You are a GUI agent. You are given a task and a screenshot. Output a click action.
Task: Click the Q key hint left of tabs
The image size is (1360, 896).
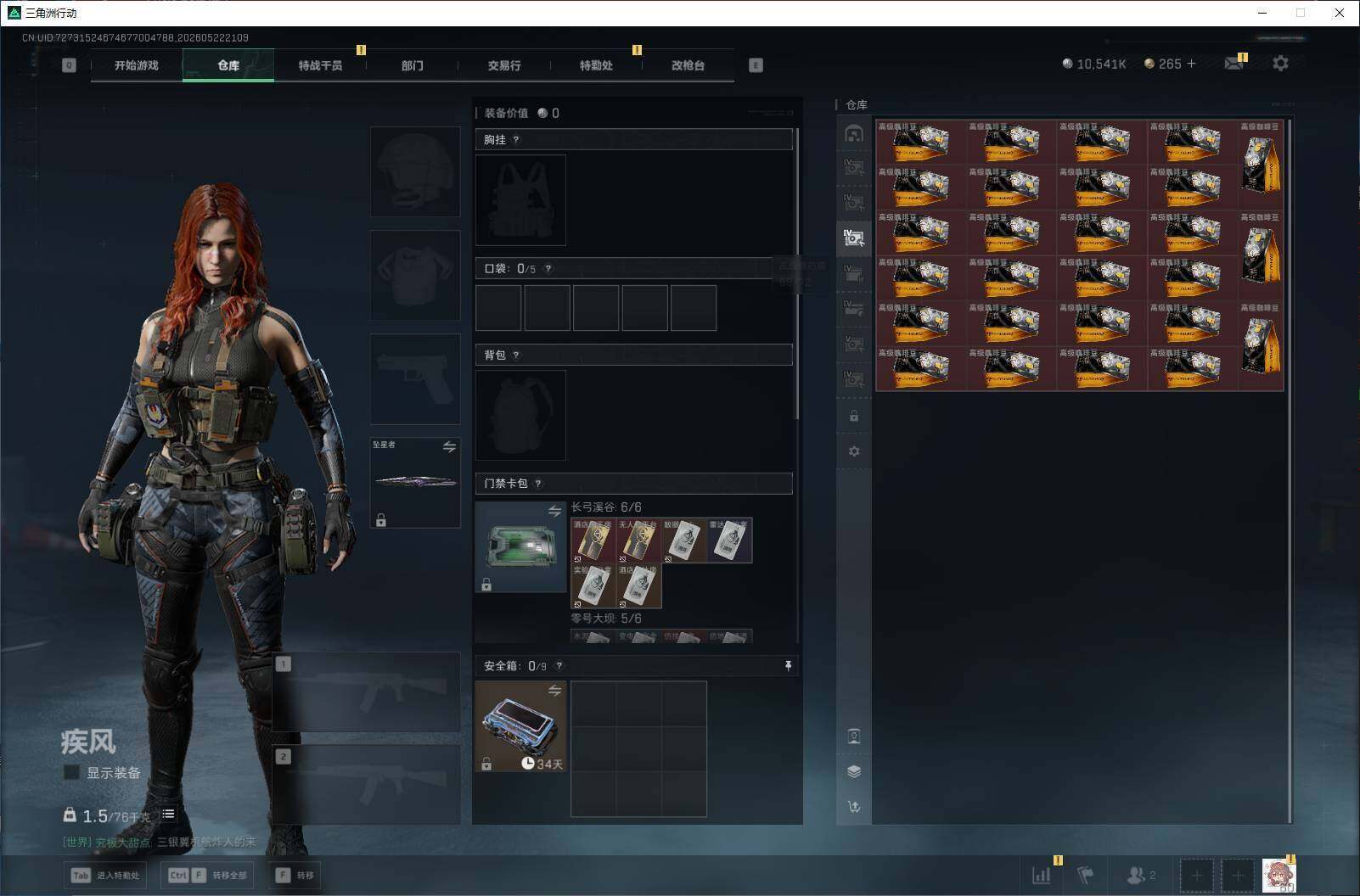(x=69, y=65)
